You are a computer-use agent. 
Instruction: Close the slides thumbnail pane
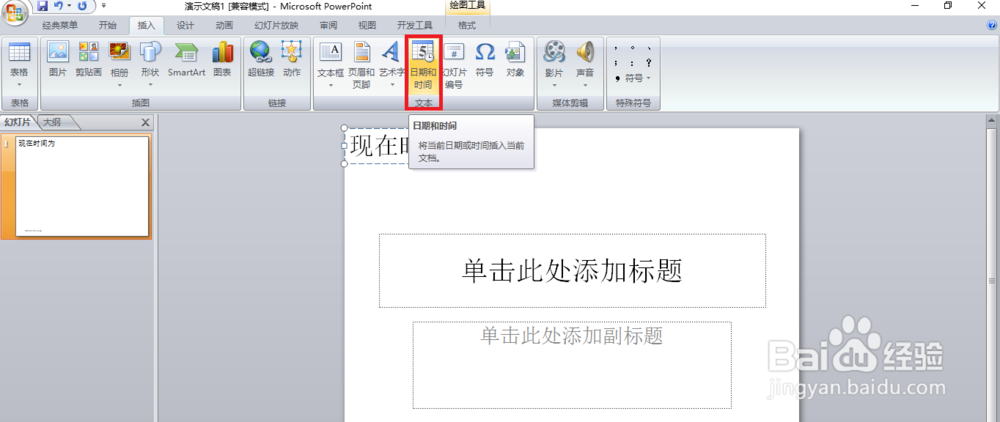click(x=145, y=122)
